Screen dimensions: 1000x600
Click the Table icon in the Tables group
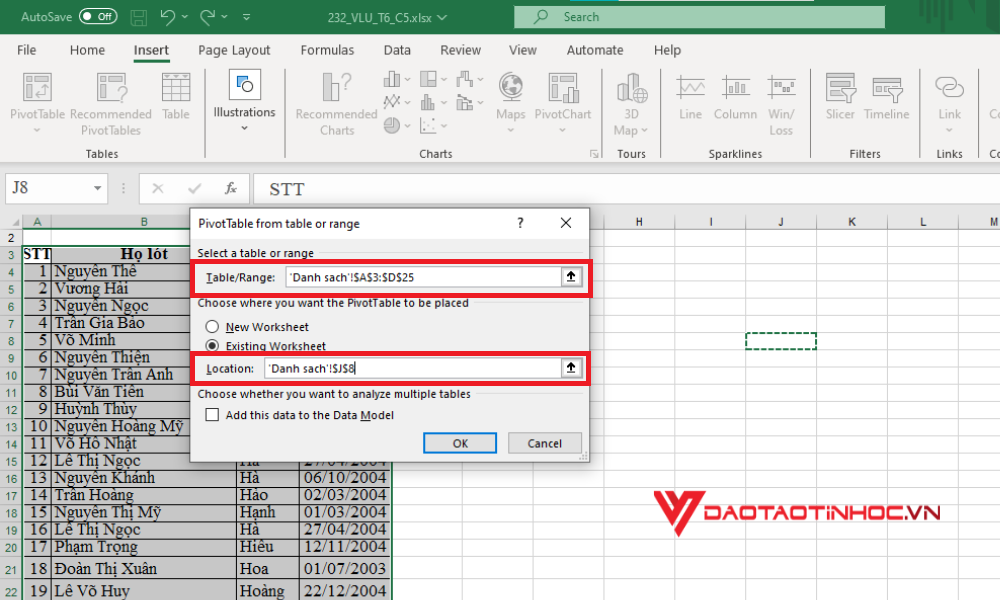(176, 90)
